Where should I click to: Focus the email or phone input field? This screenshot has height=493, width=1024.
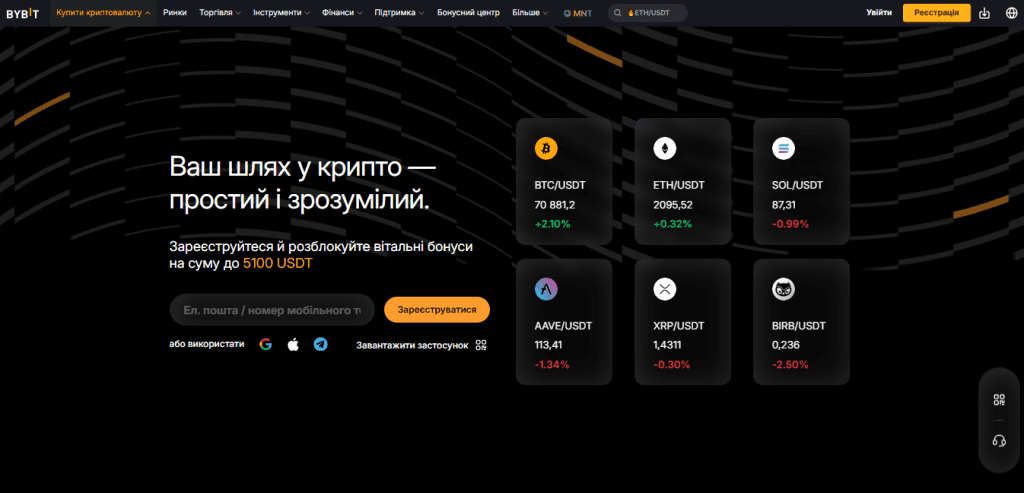pos(272,310)
